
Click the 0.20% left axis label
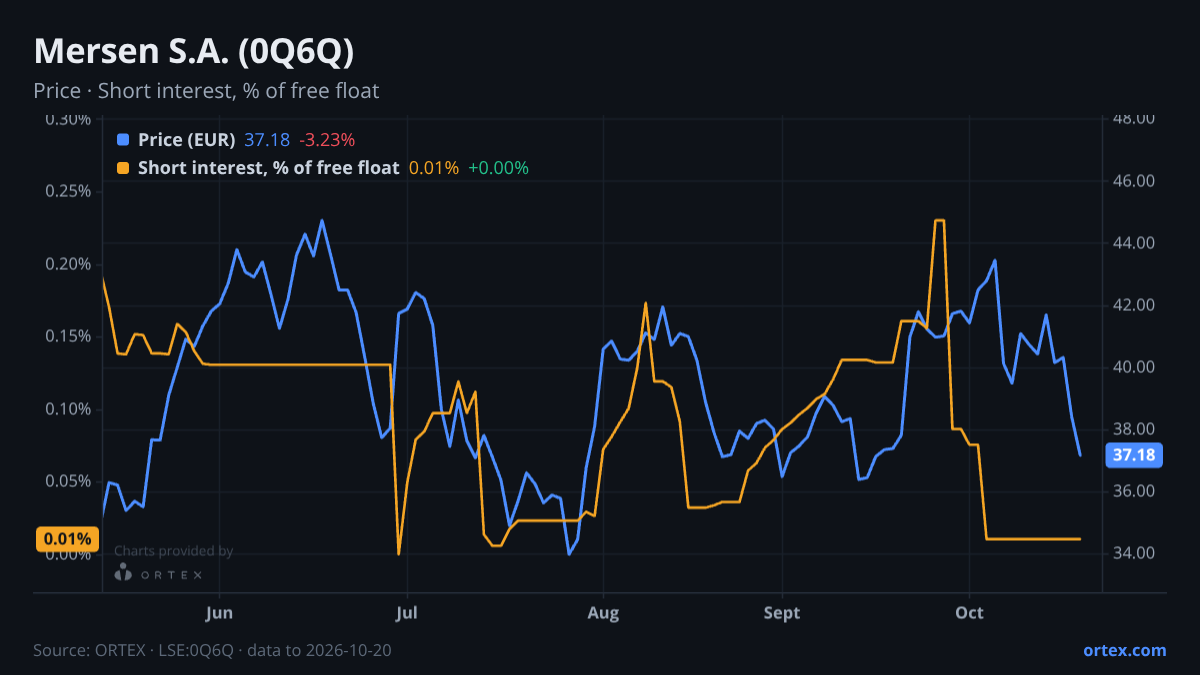(x=68, y=264)
